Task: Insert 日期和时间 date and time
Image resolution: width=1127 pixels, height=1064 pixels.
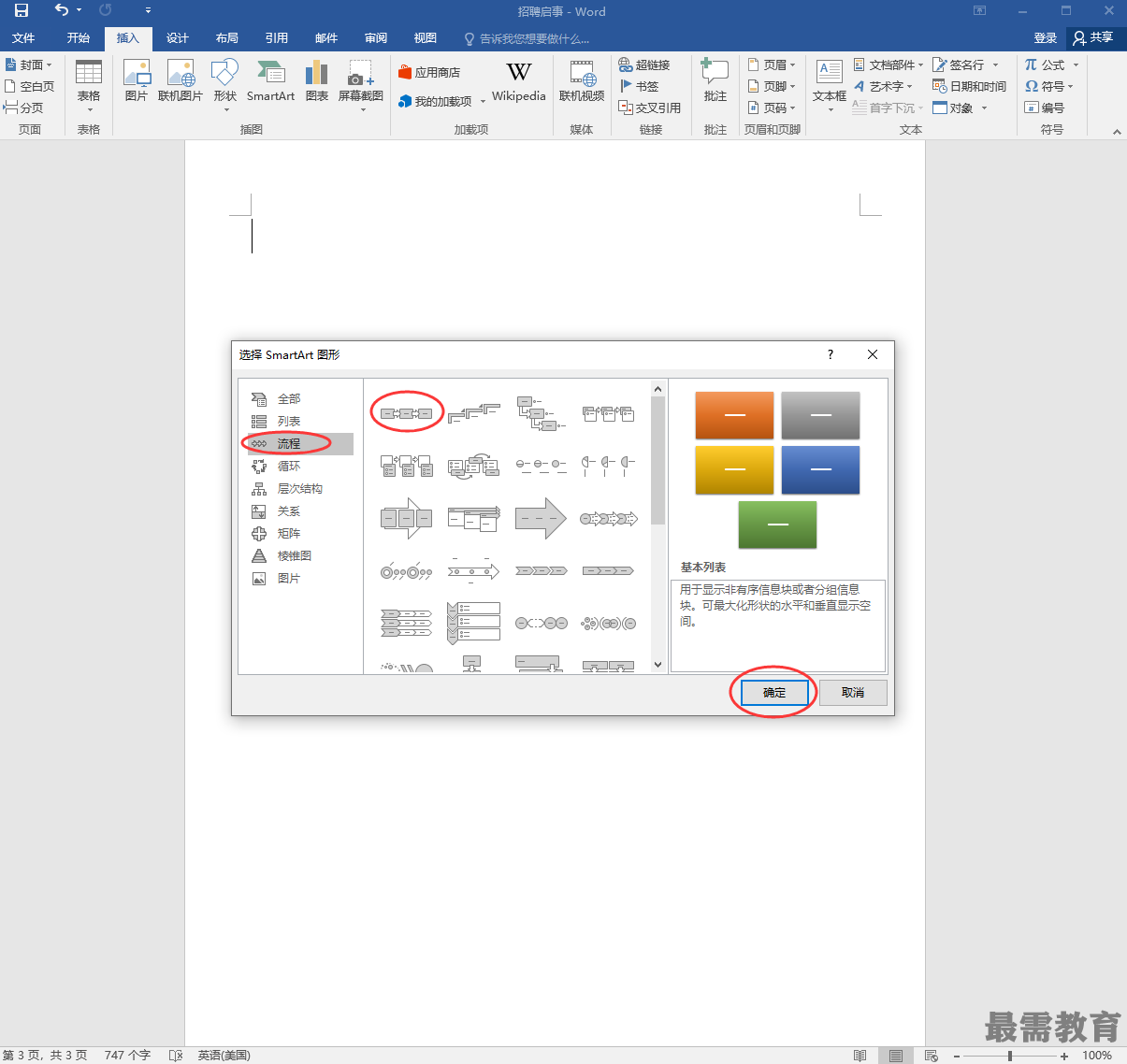Action: tap(970, 86)
